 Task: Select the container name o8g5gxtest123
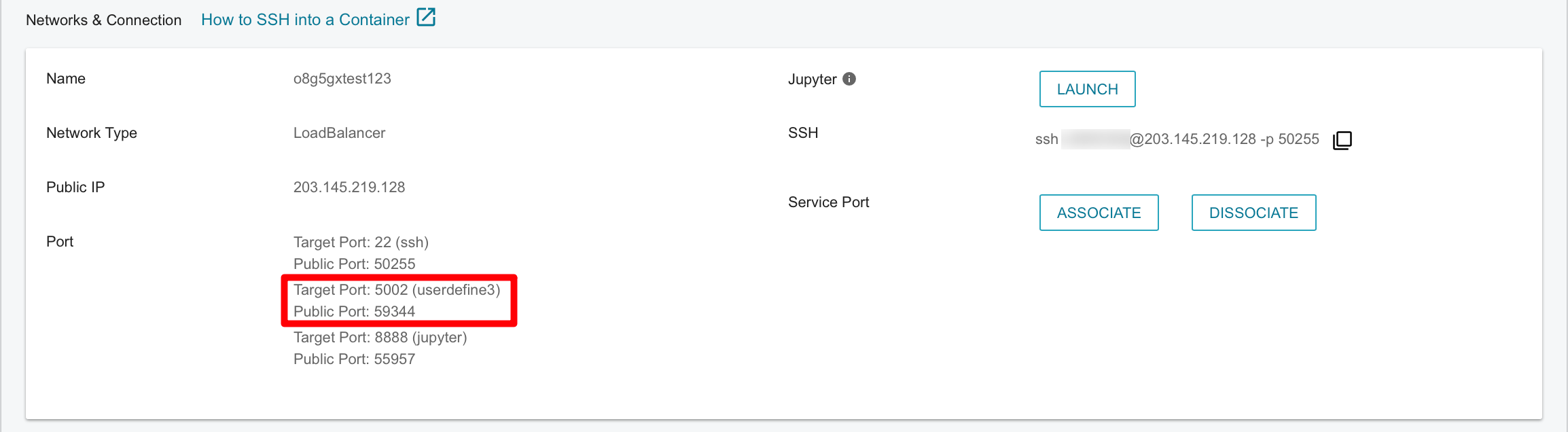coord(342,79)
